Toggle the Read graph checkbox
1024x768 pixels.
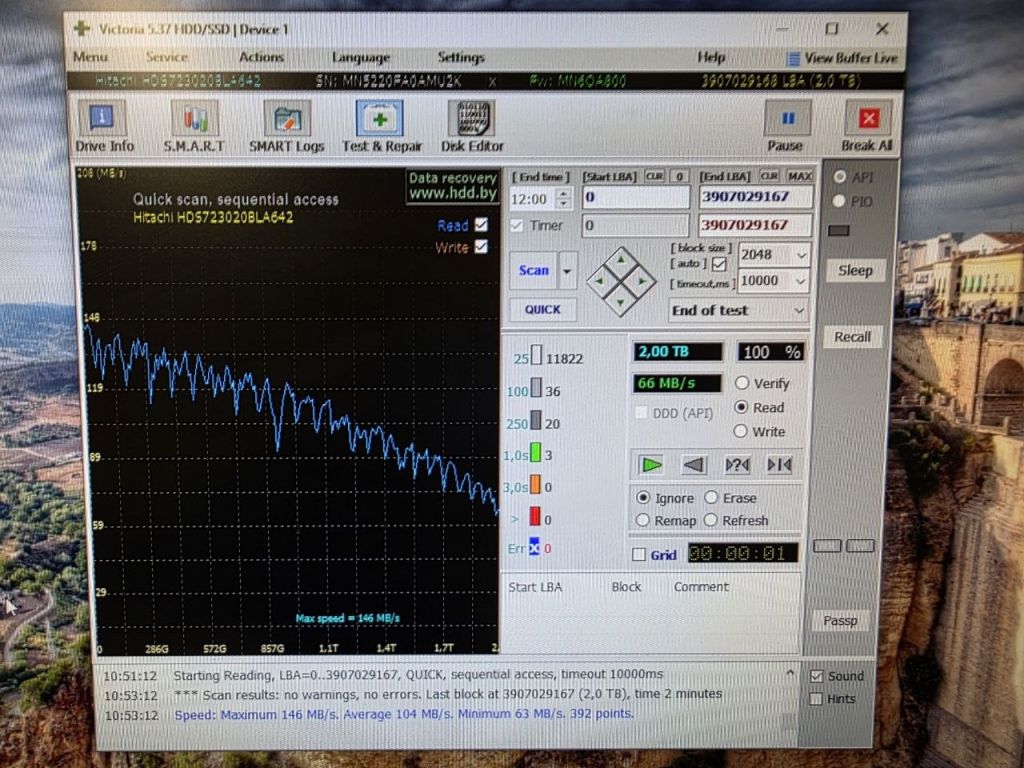tap(481, 225)
